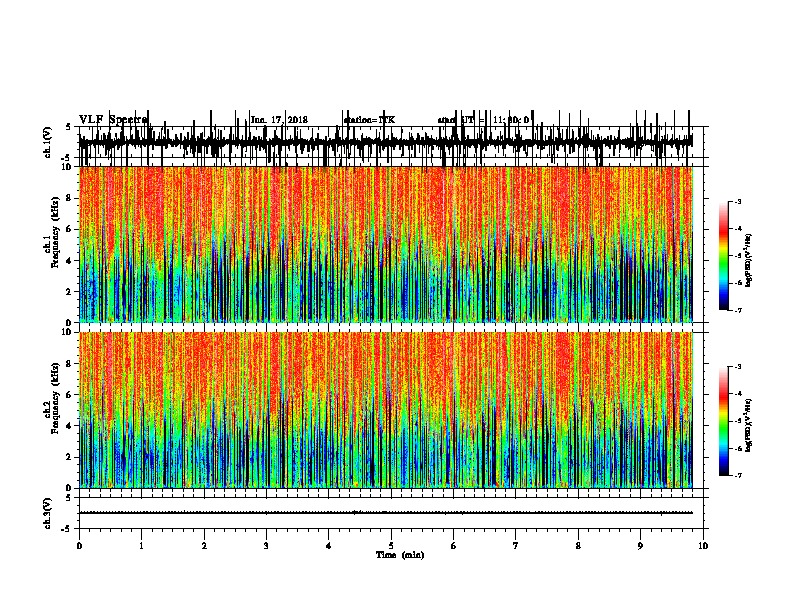Screen dimensions: 792x612
Task: Click the ch.1 color bar log(PSD) label
Action: [x=748, y=261]
